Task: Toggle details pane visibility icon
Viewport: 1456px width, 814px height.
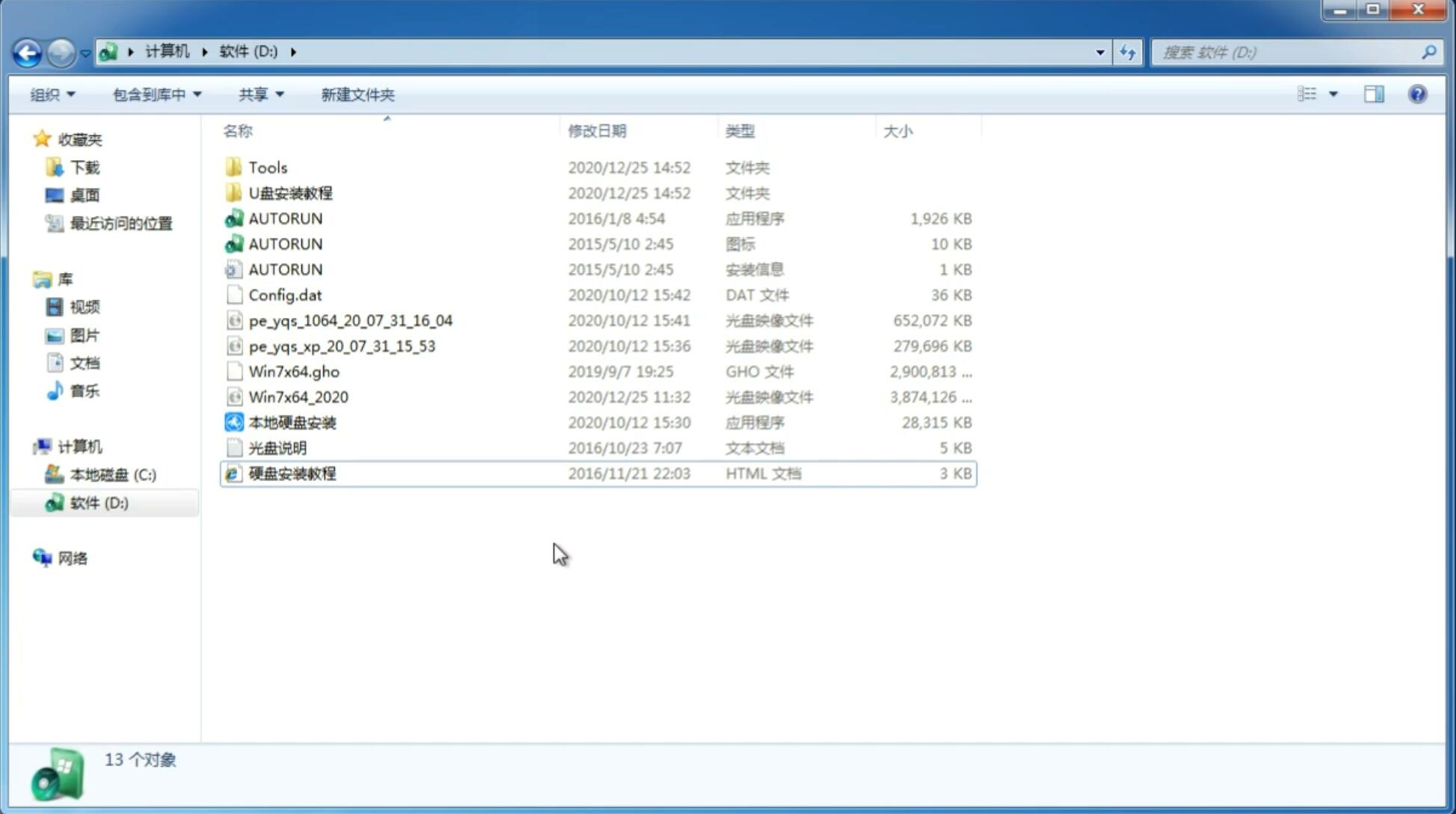Action: pos(1373,93)
